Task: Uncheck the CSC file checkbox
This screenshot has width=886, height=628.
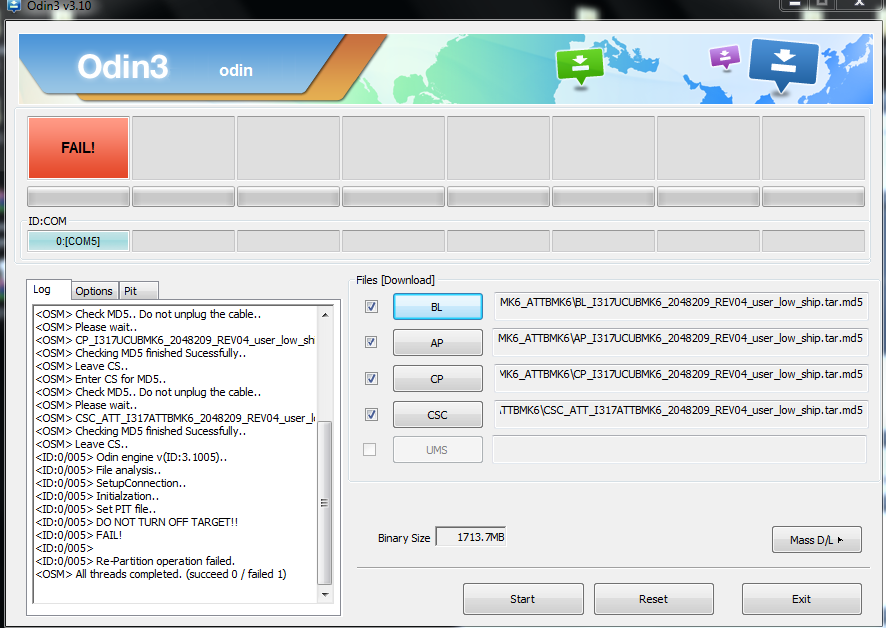Action: (371, 415)
